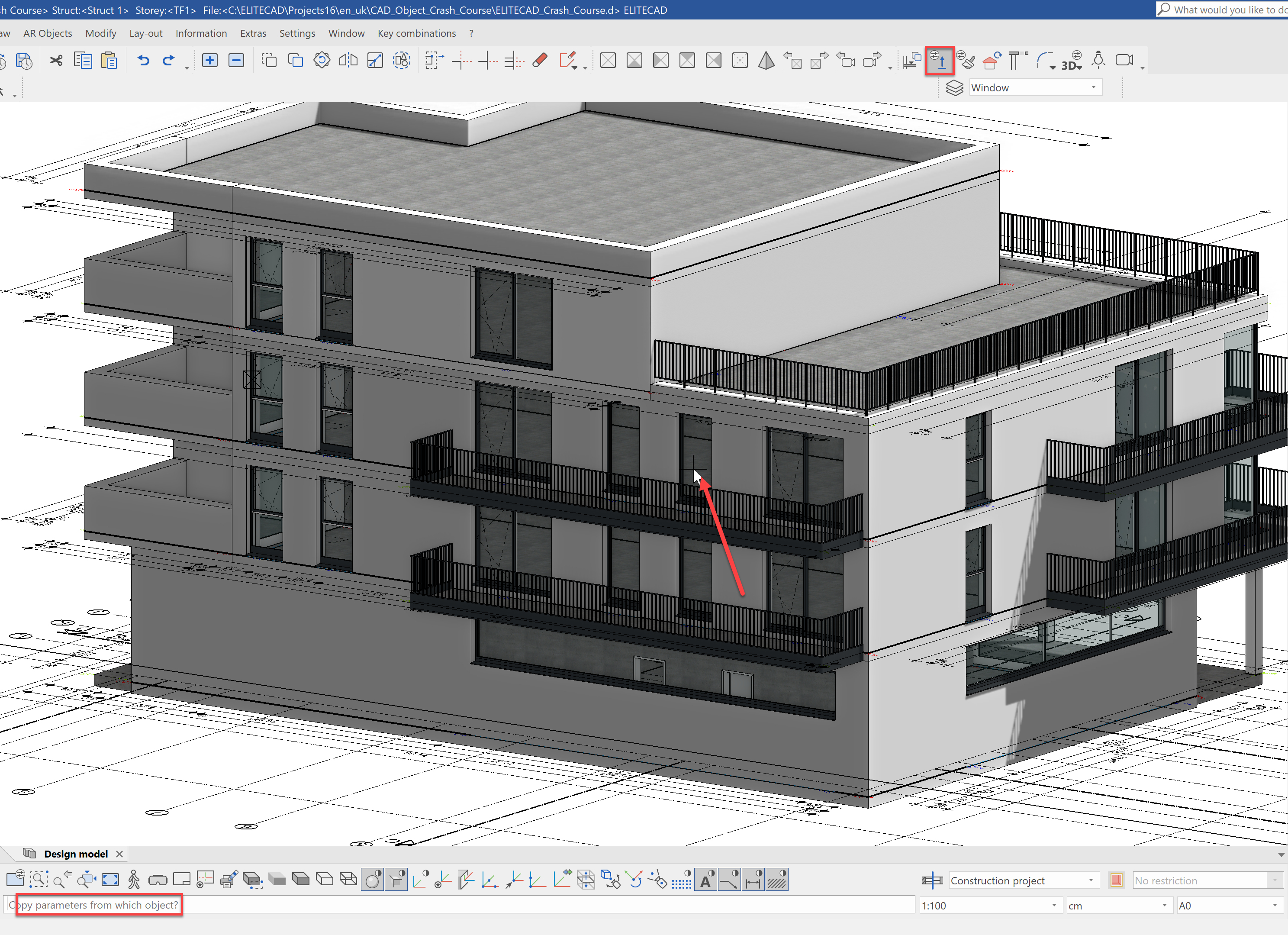Open the Modify menu

(100, 33)
